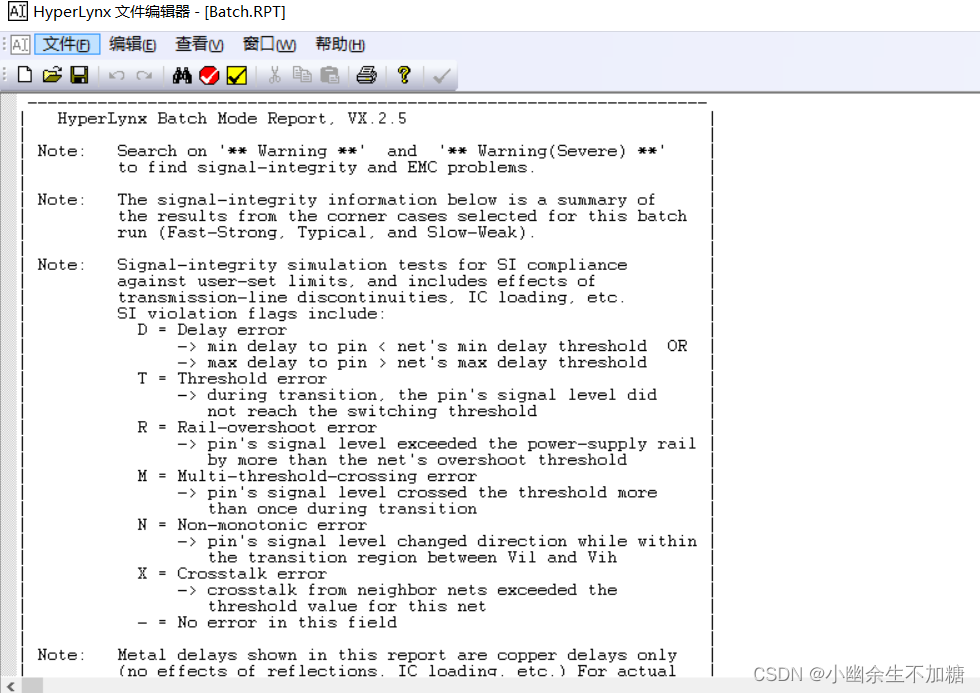Open the 帮助(H) menu

340,44
